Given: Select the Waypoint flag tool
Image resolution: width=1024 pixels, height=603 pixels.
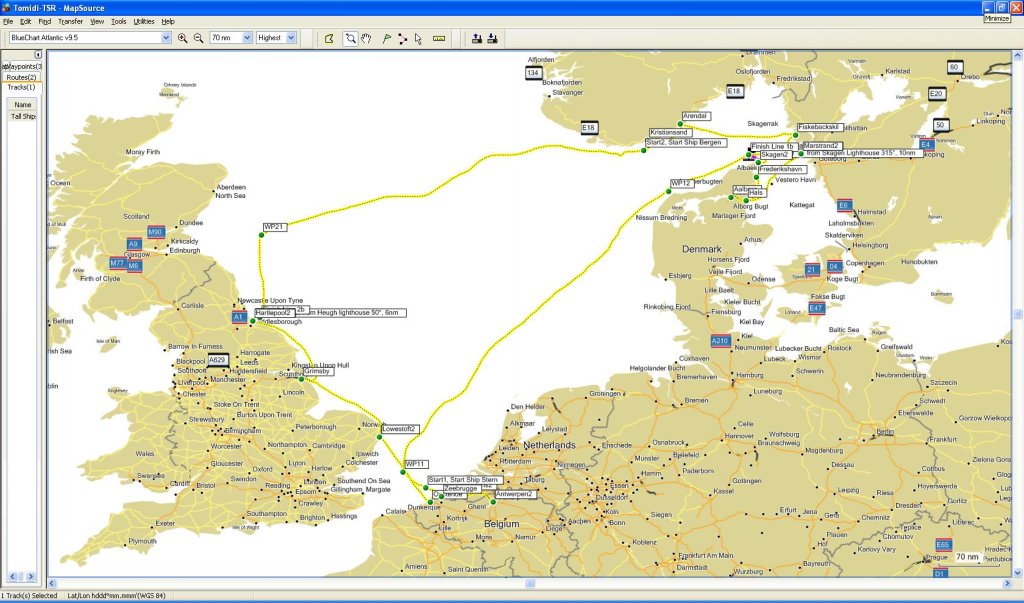Looking at the screenshot, I should (387, 39).
